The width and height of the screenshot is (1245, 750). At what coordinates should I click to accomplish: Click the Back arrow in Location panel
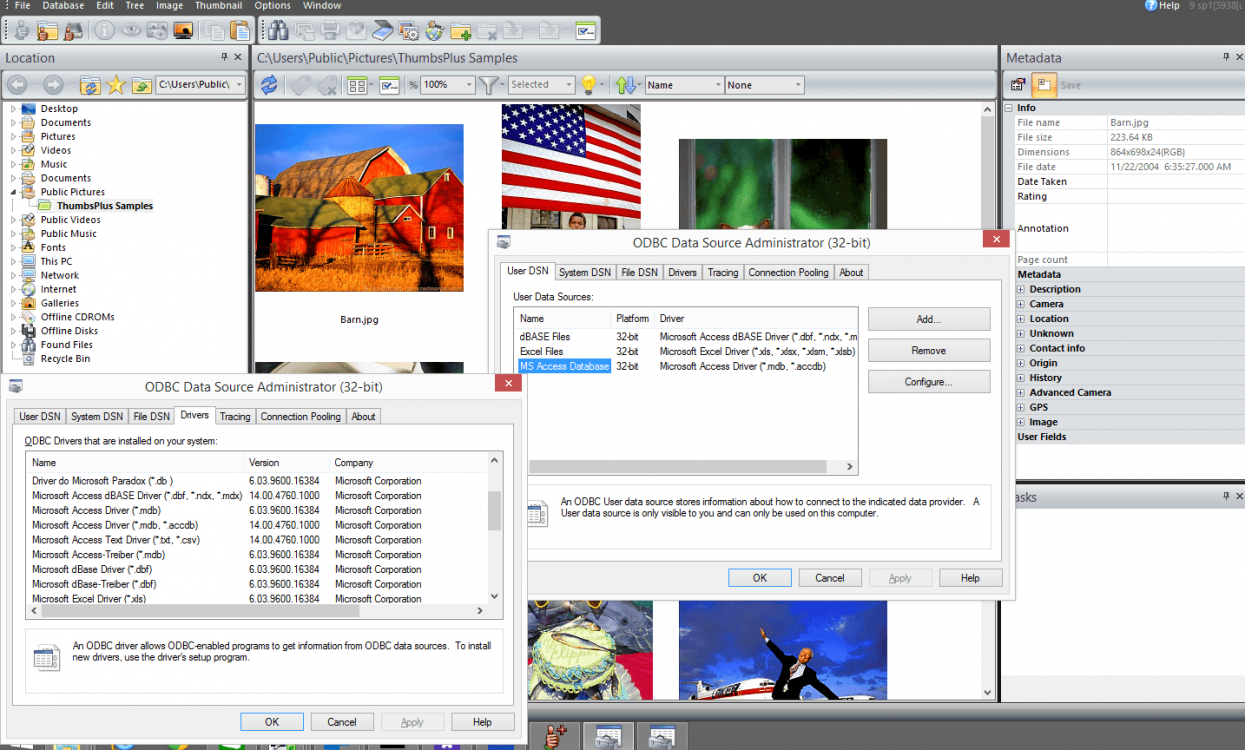click(x=17, y=85)
